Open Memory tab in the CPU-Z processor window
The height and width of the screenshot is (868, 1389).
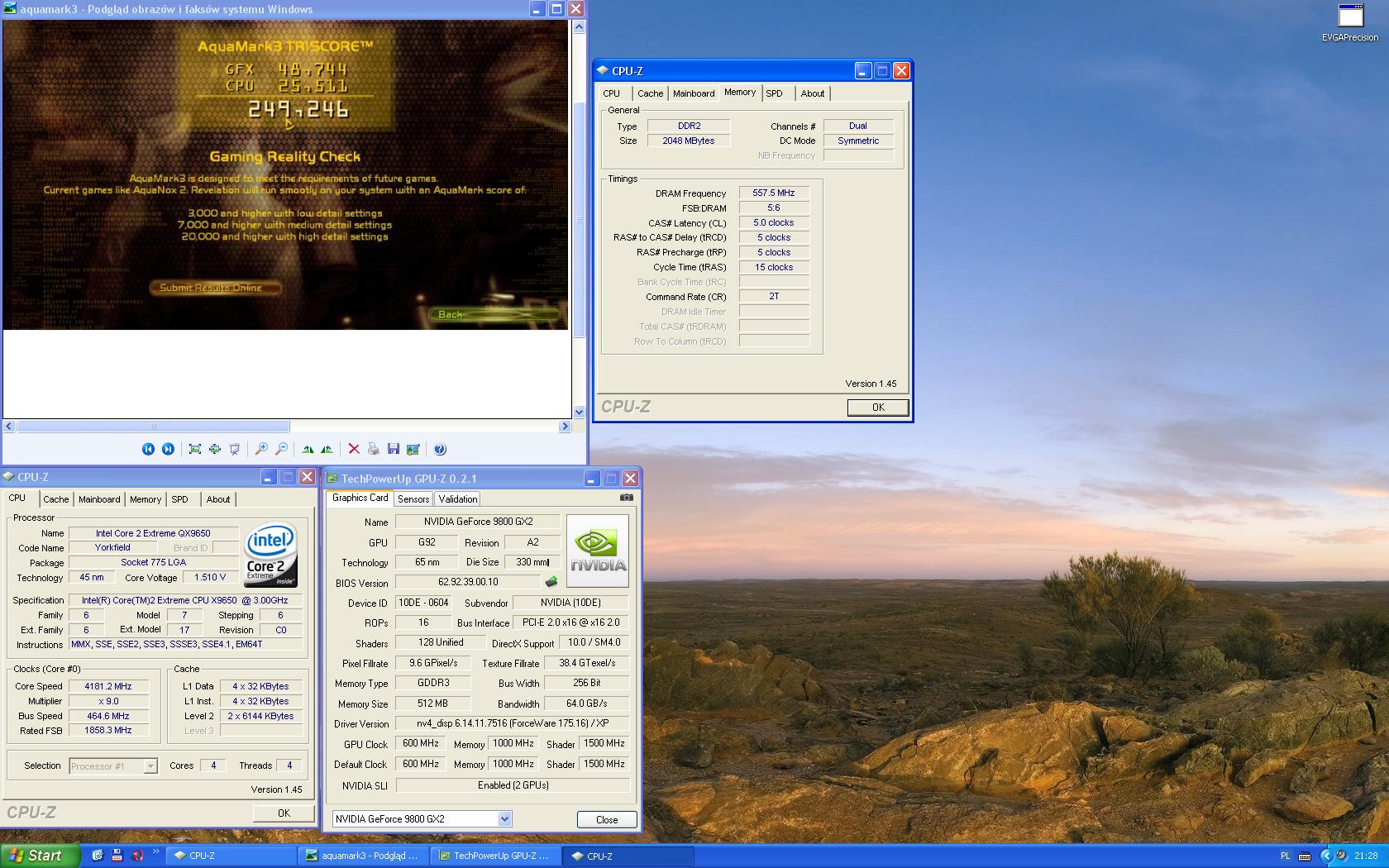tap(146, 499)
